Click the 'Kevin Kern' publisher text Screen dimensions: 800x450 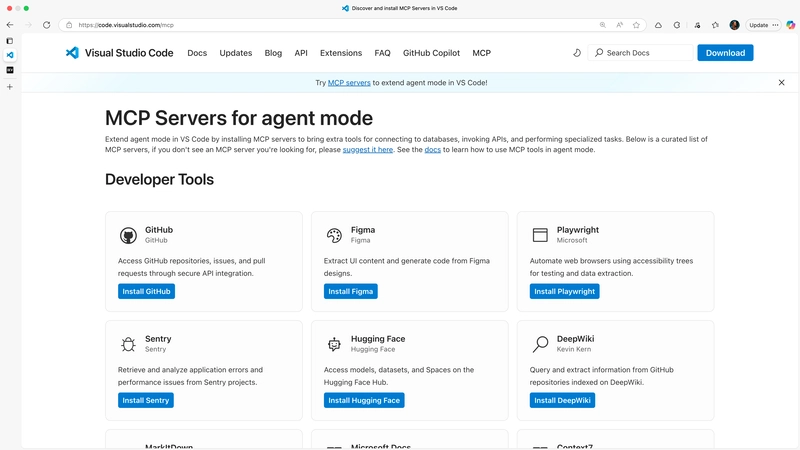573,349
